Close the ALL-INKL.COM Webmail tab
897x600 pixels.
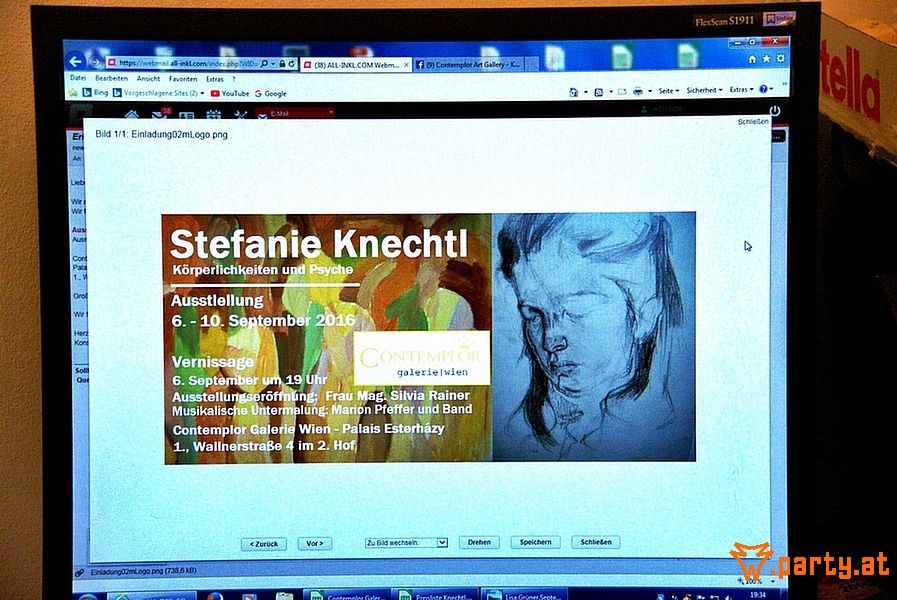click(x=406, y=65)
